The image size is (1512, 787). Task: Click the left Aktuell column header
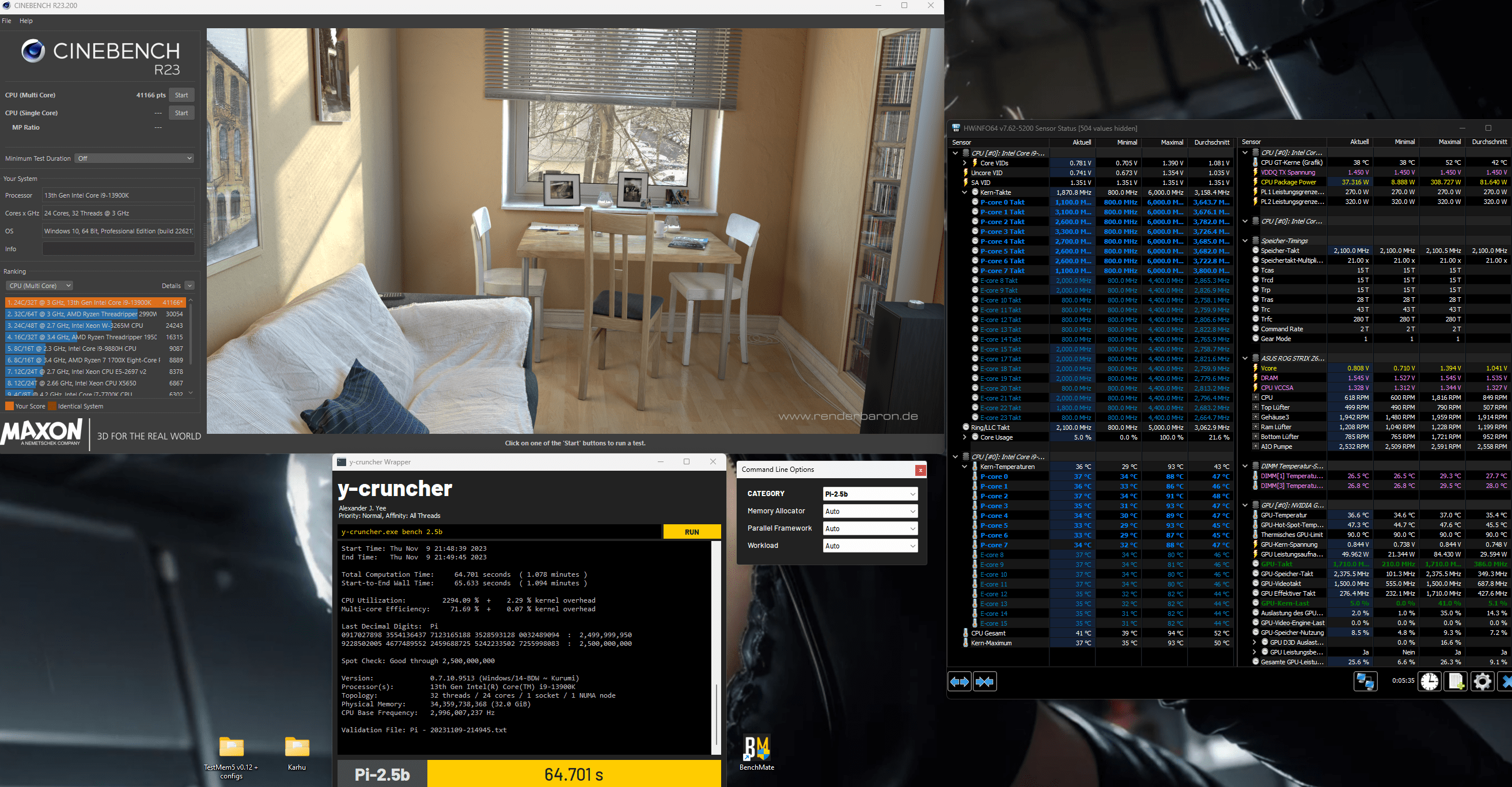pyautogui.click(x=1072, y=143)
